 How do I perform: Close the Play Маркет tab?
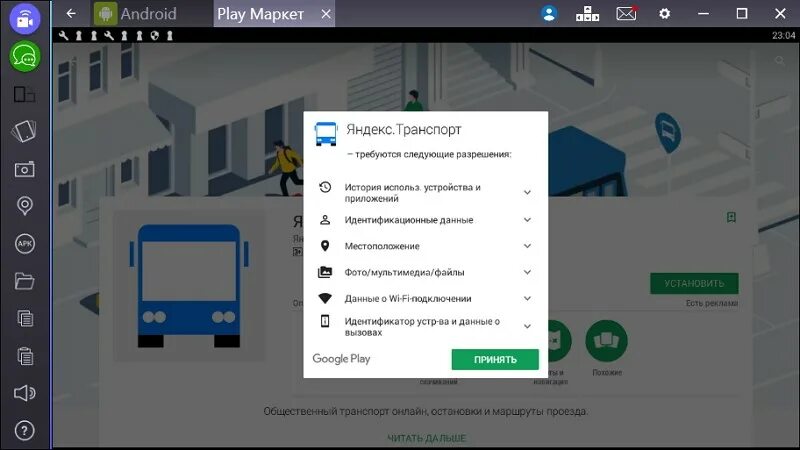click(x=326, y=14)
